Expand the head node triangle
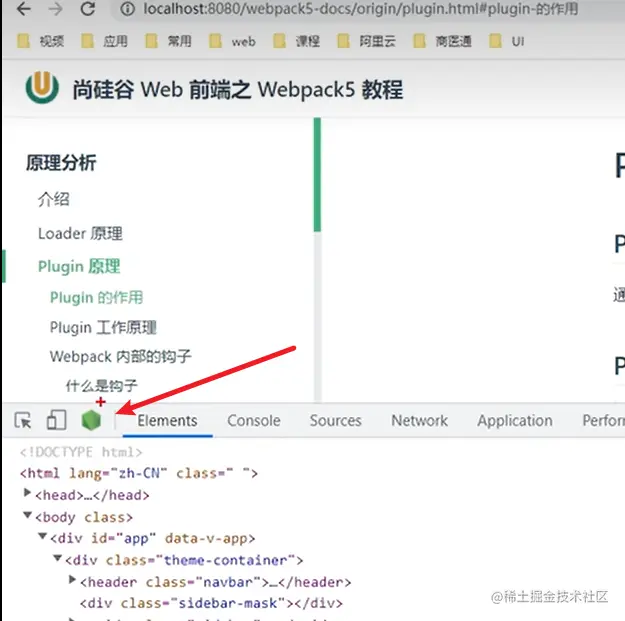 (x=27, y=493)
